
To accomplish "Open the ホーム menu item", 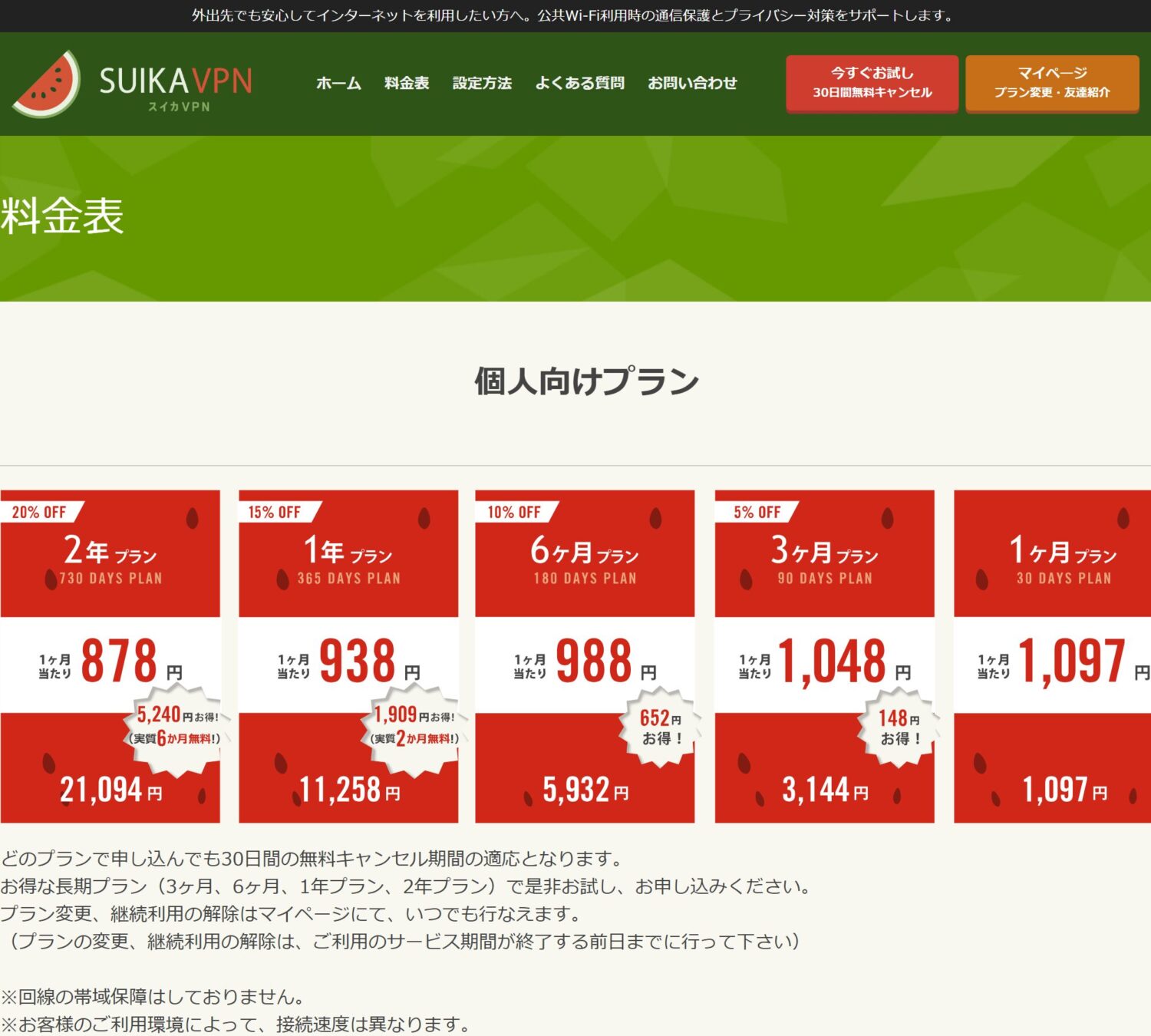I will 338,83.
